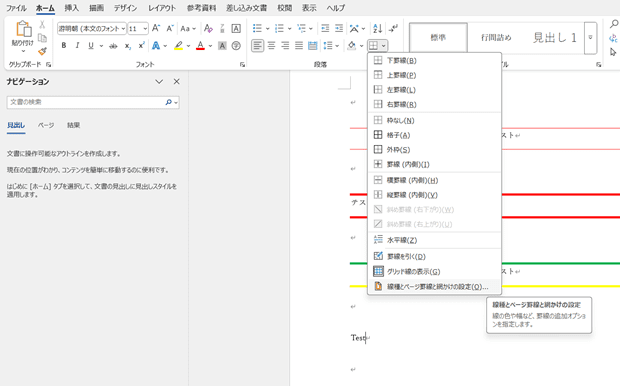The width and height of the screenshot is (620, 386).
Task: Expand the numbered list dropdown arrow
Action: 289,28
